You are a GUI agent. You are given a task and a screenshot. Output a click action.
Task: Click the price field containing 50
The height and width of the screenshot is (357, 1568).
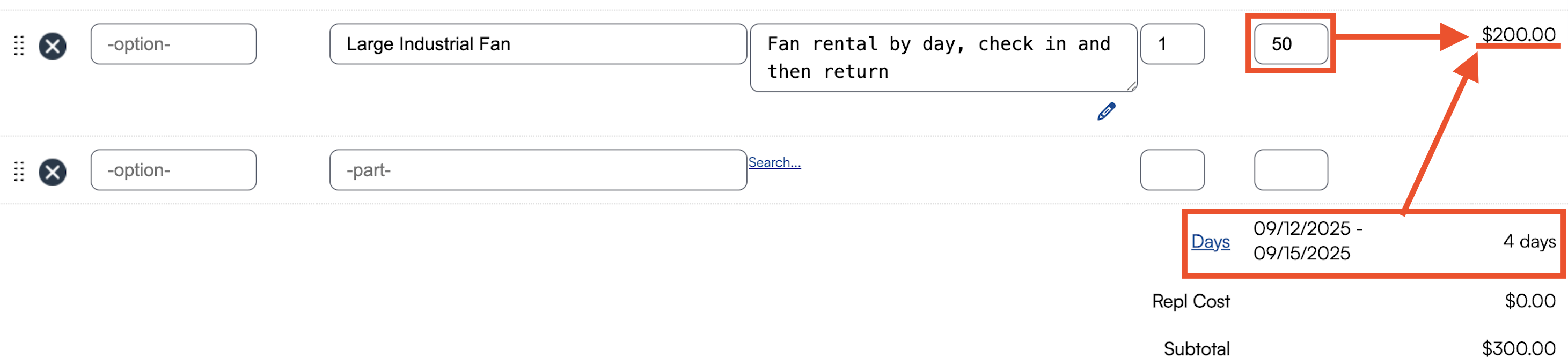pyautogui.click(x=1291, y=44)
